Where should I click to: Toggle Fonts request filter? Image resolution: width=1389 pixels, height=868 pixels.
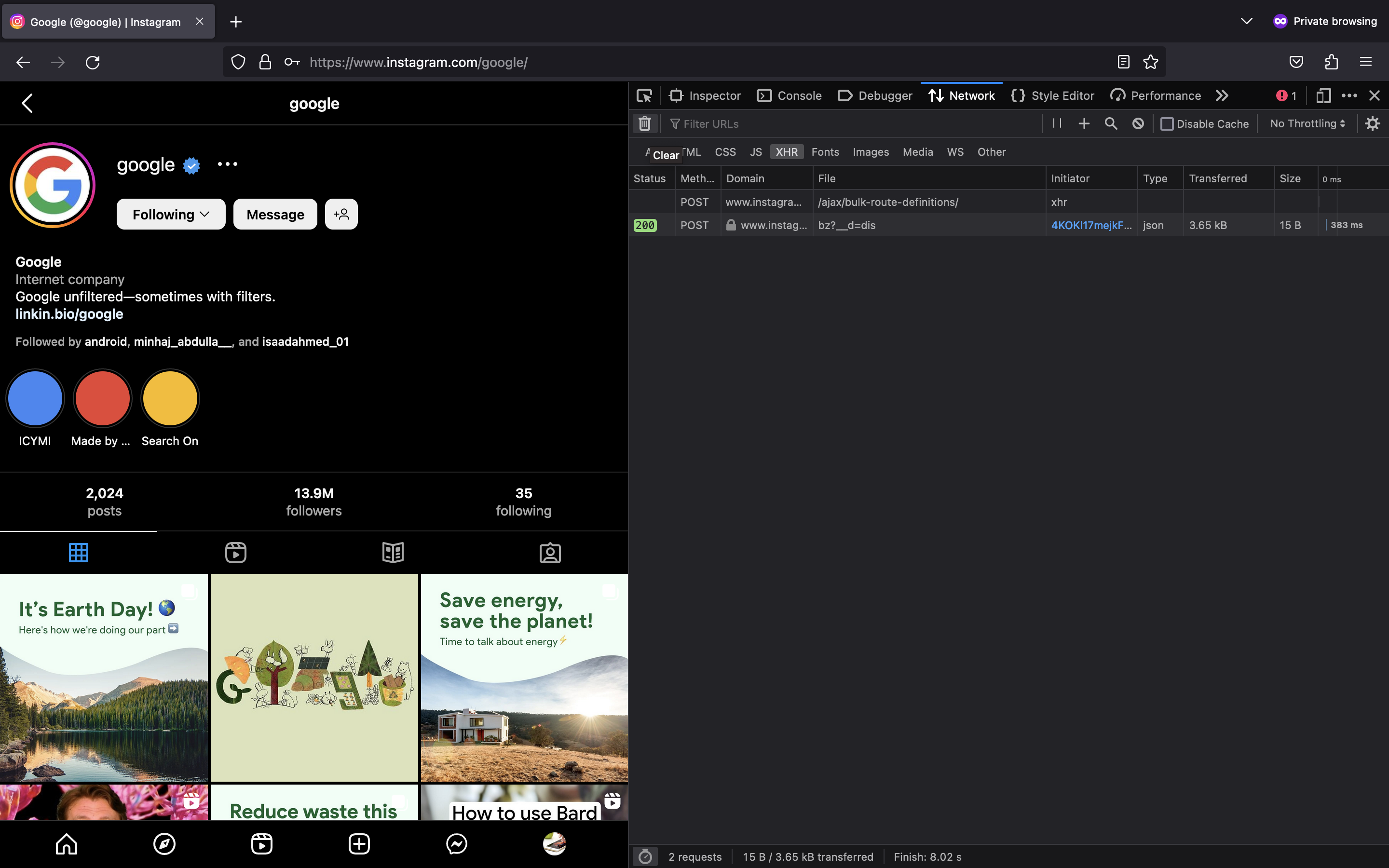coord(825,152)
